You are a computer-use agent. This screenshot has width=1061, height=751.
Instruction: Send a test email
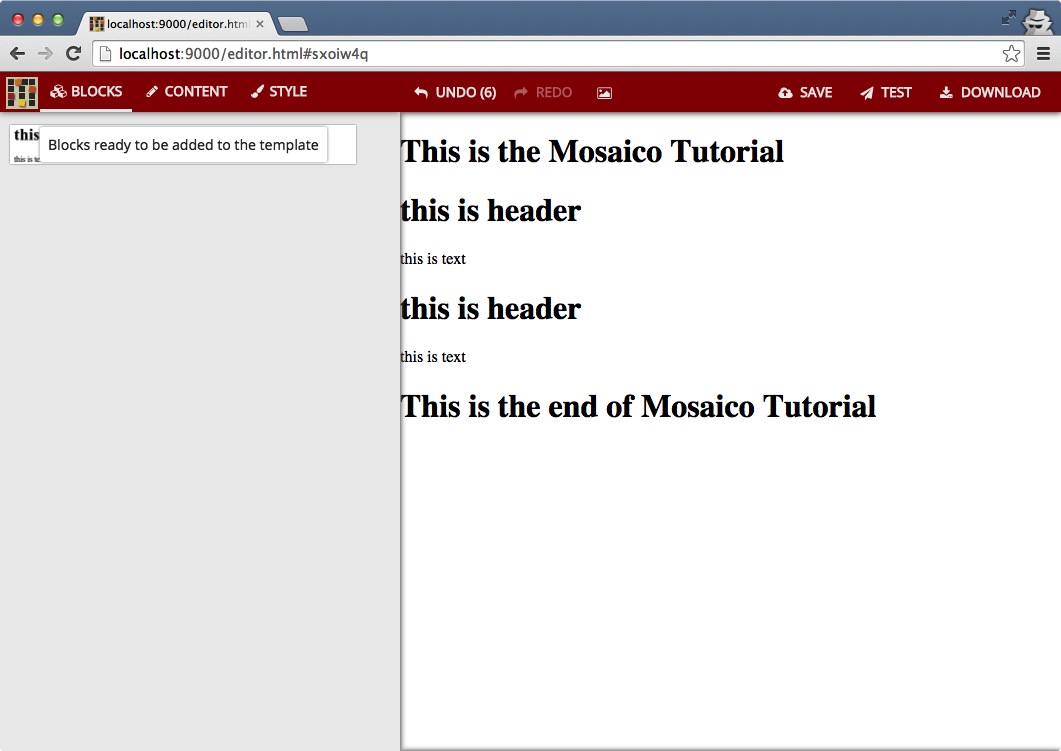point(886,93)
